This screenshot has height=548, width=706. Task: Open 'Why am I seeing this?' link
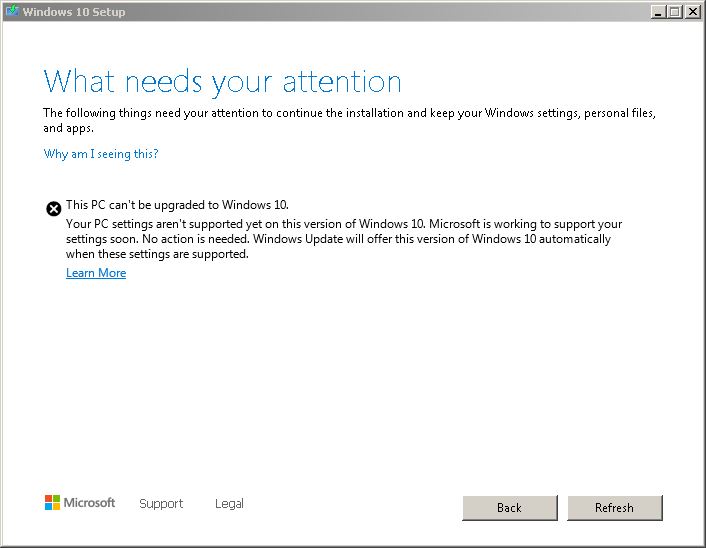(x=101, y=154)
